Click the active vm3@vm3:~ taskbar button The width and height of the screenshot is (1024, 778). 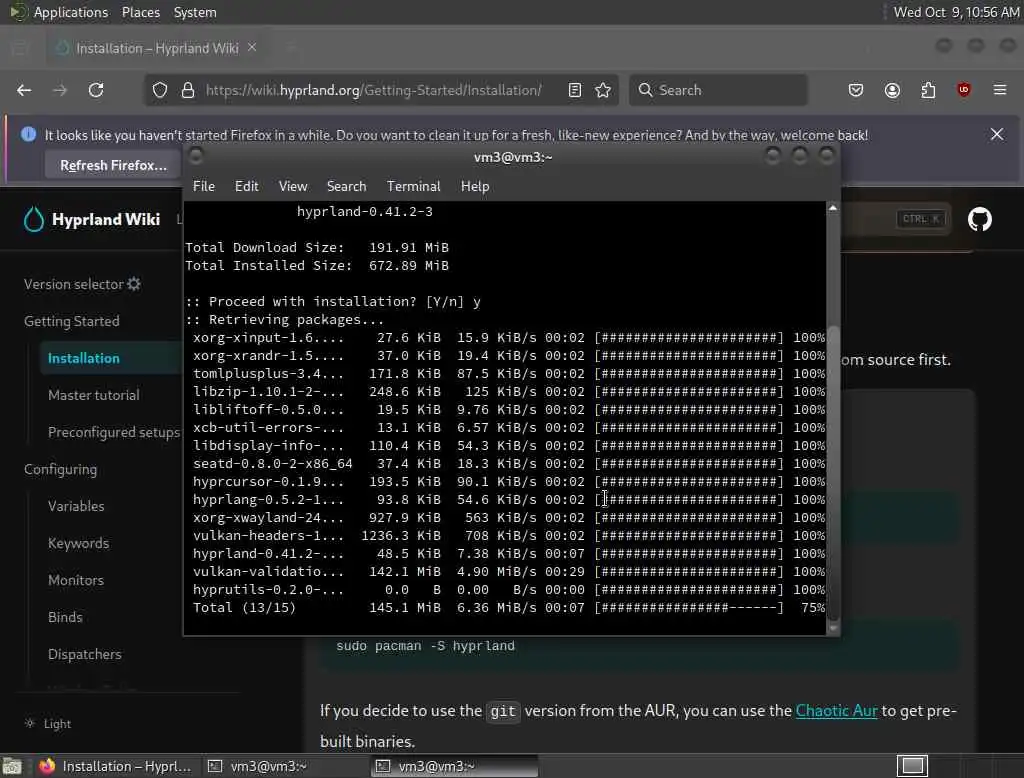(x=455, y=766)
